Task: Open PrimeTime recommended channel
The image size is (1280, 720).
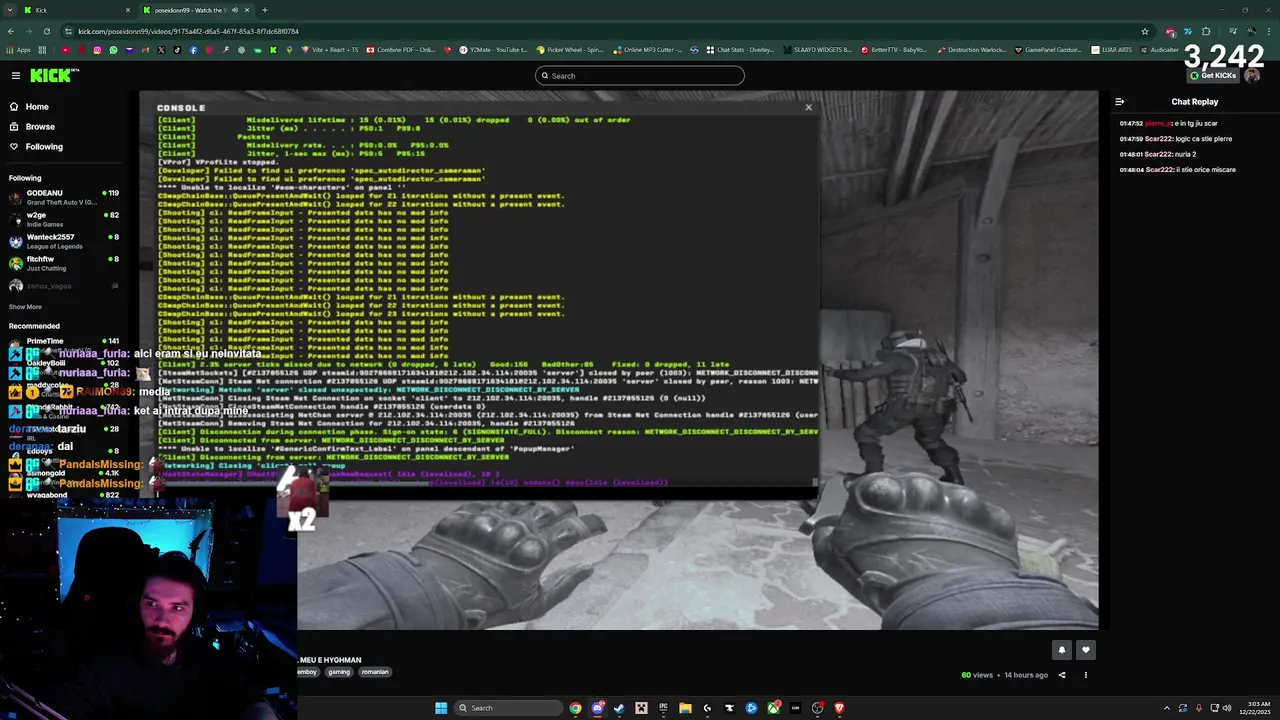Action: [62, 341]
